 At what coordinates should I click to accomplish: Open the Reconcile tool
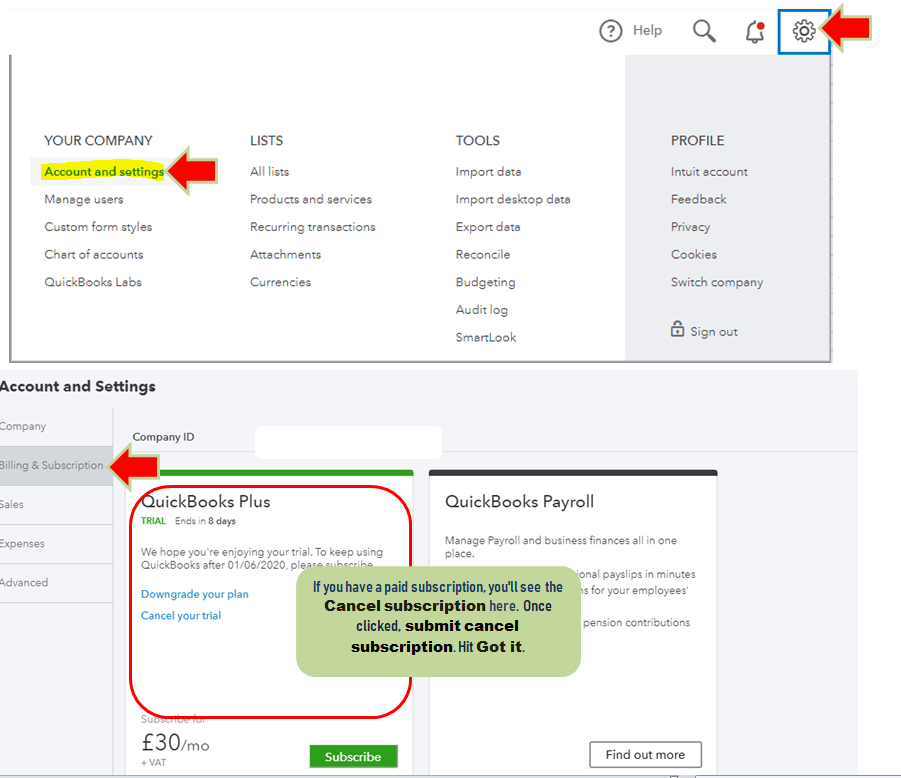click(x=483, y=255)
